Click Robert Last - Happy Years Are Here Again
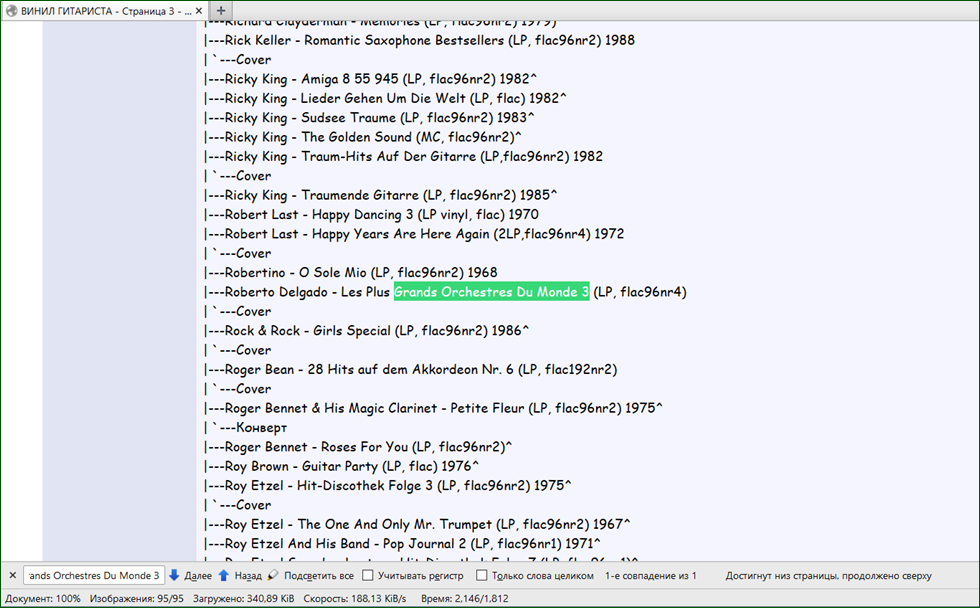This screenshot has width=980, height=608. [414, 234]
